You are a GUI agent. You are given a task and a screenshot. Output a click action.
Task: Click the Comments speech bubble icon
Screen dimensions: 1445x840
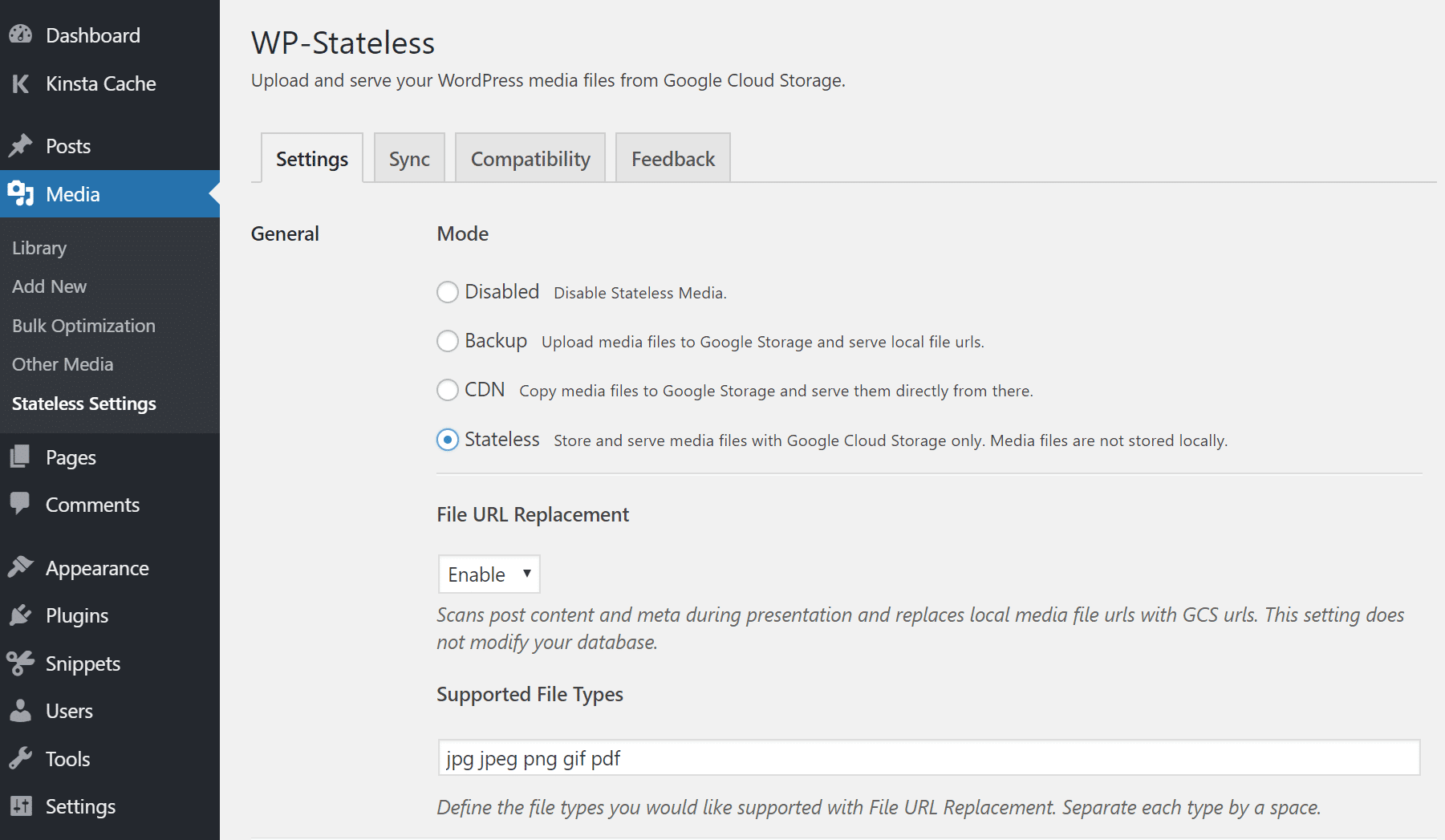pos(21,504)
